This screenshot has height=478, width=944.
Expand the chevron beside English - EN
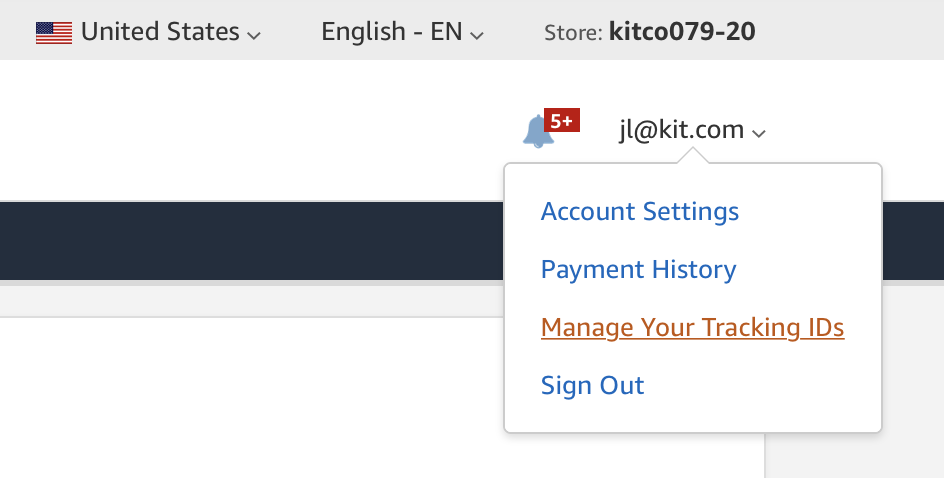pyautogui.click(x=477, y=35)
